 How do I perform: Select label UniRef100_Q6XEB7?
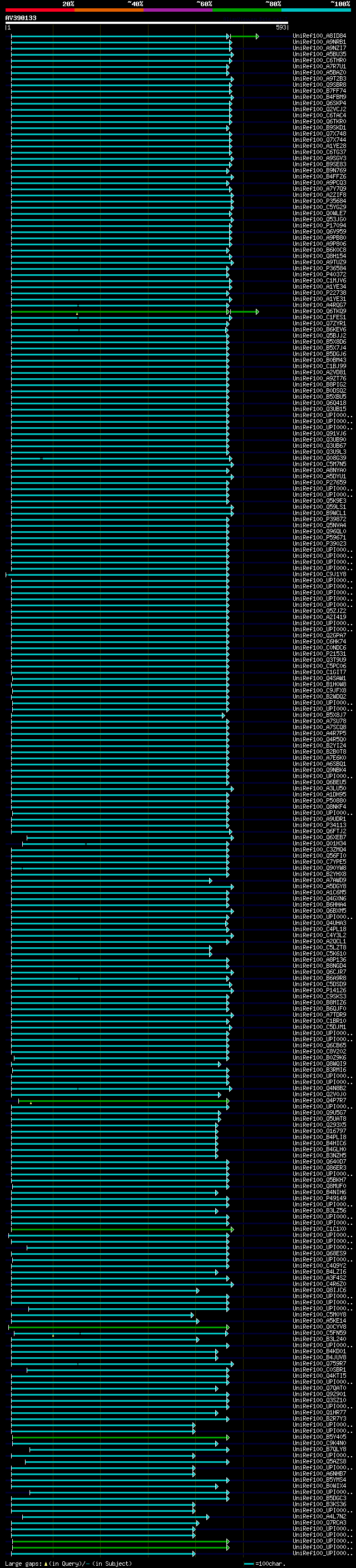[319, 838]
